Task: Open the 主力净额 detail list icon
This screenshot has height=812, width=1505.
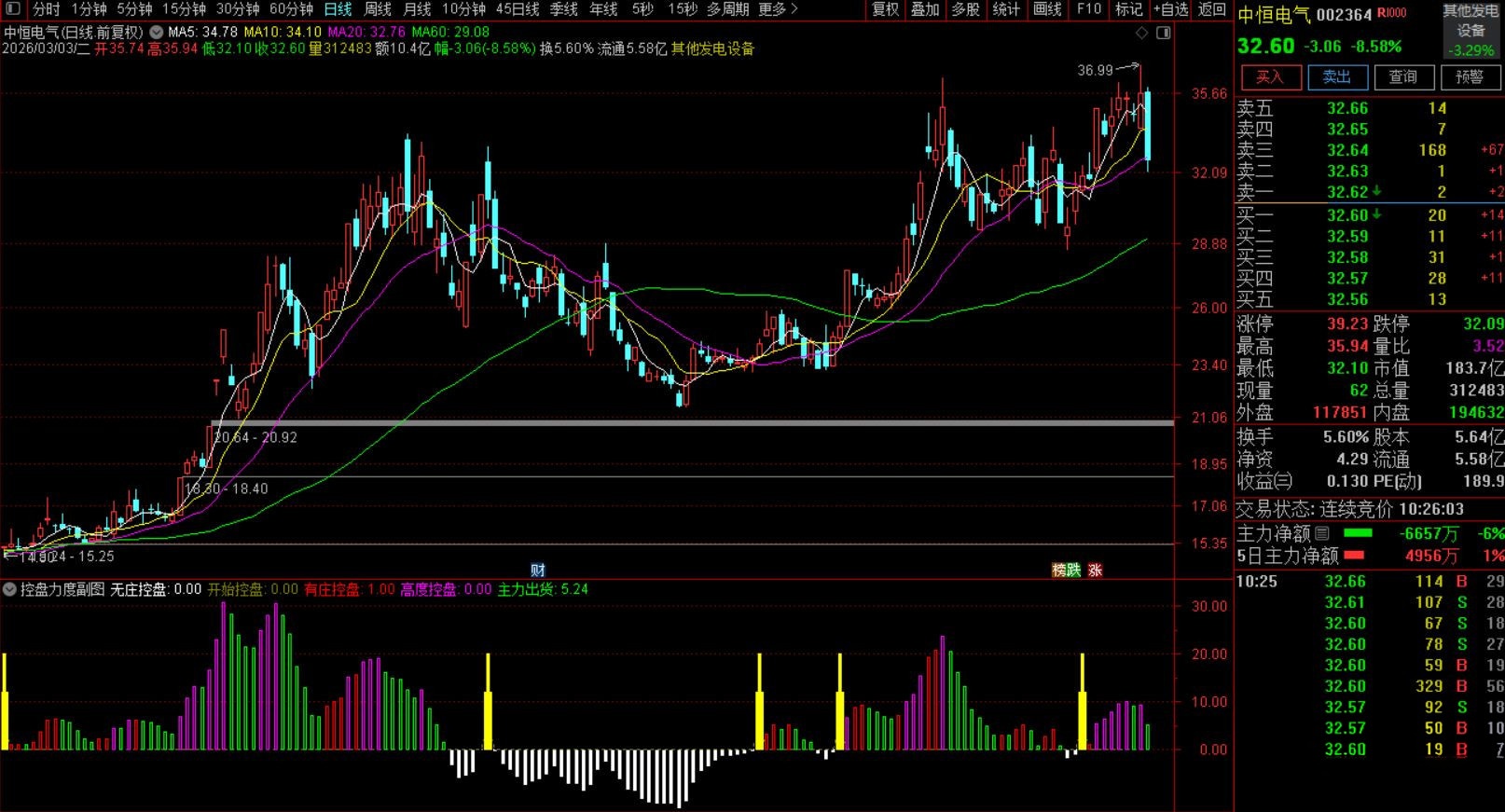Action: 1322,533
